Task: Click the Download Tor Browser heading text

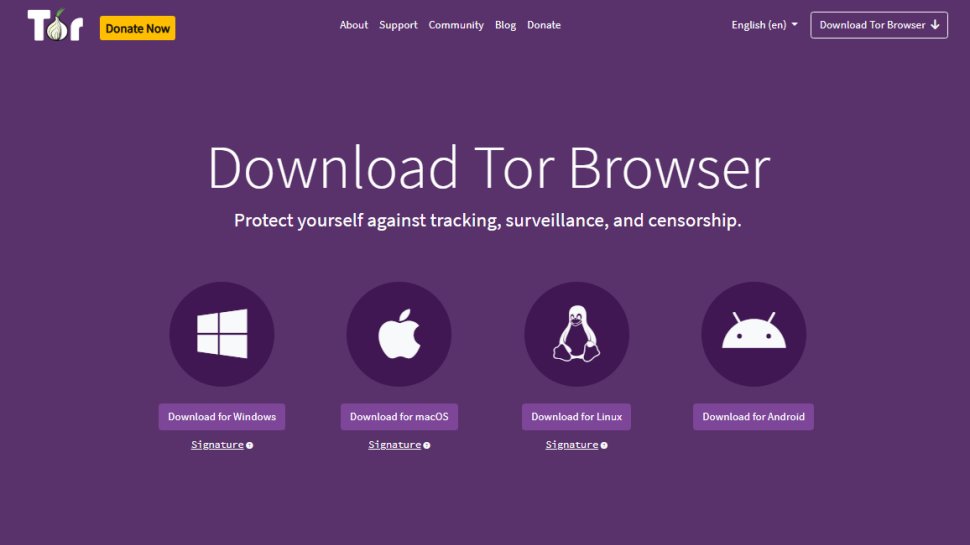Action: click(489, 168)
